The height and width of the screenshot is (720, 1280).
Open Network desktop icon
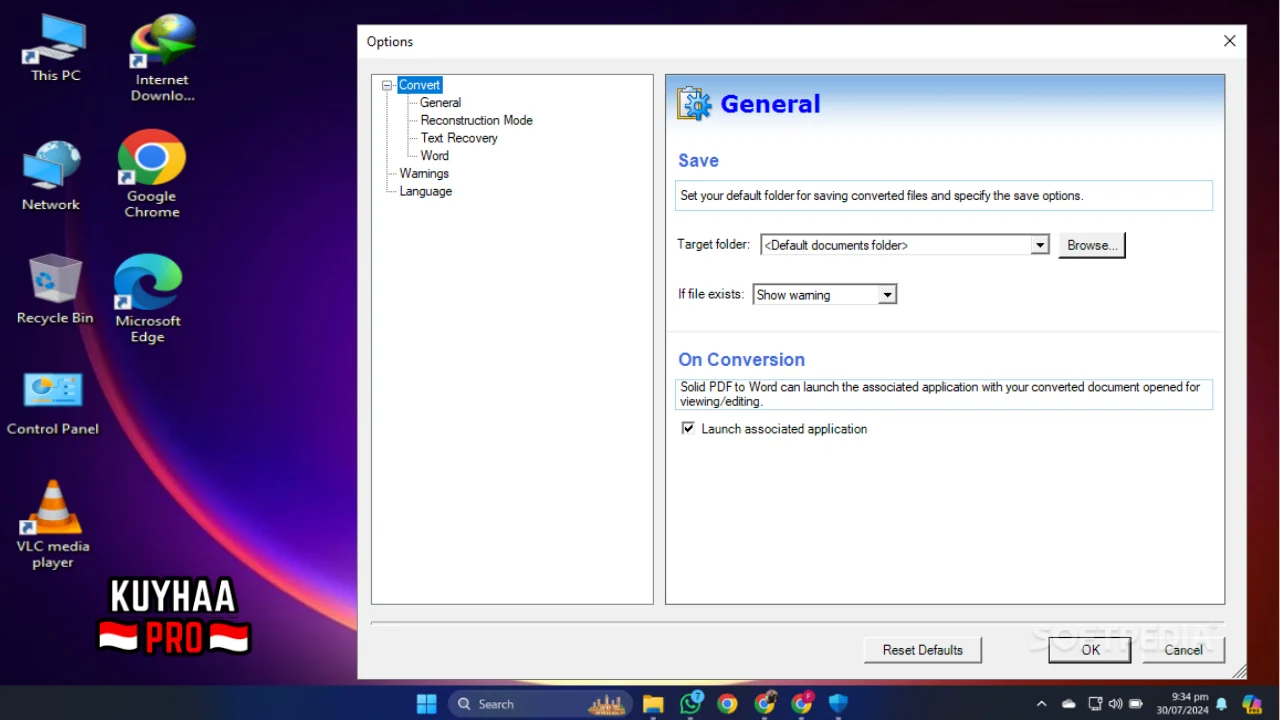[51, 176]
